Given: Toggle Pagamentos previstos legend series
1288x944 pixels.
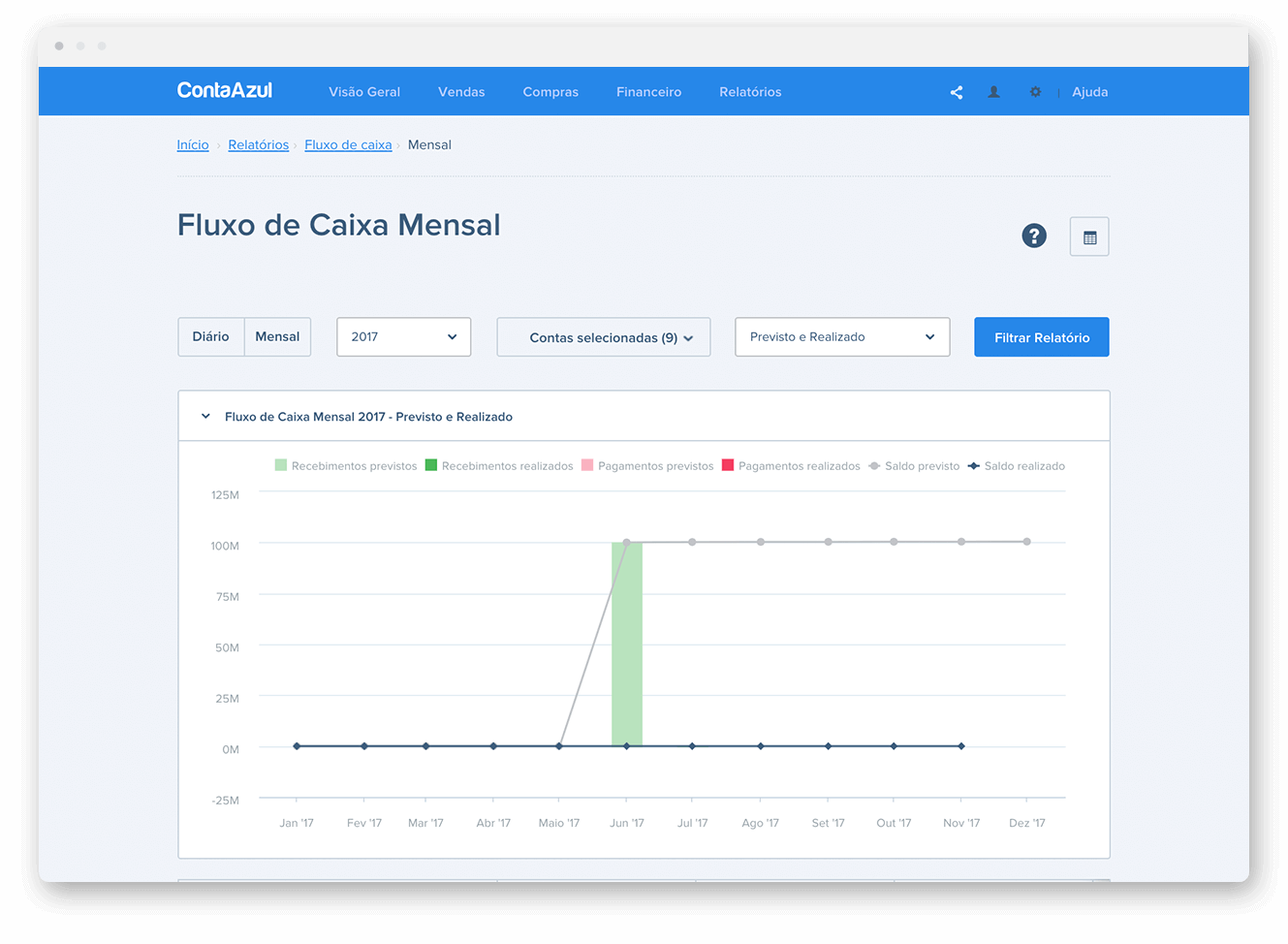Looking at the screenshot, I should click(647, 466).
